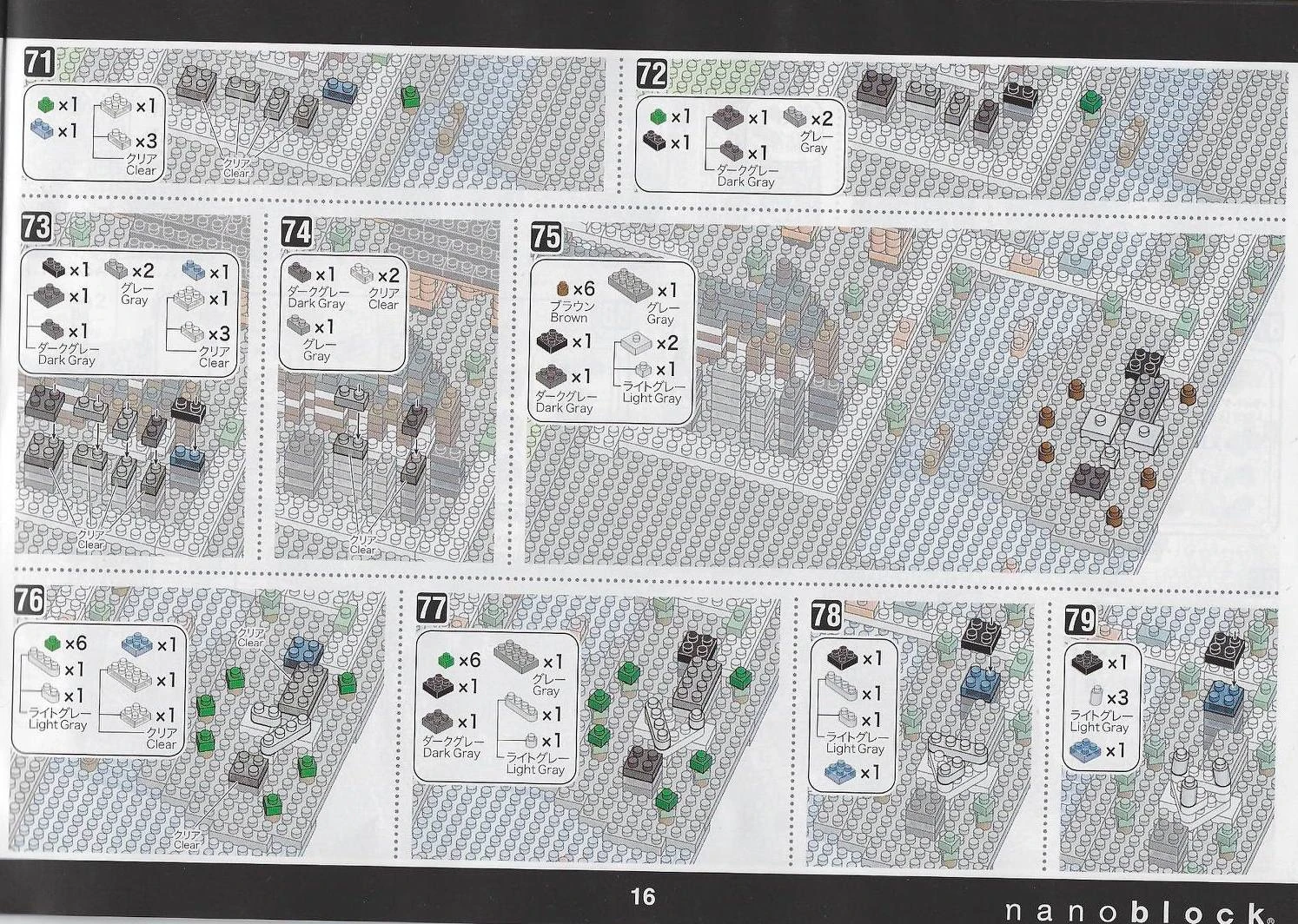Click the step 71 number badge

(38, 63)
